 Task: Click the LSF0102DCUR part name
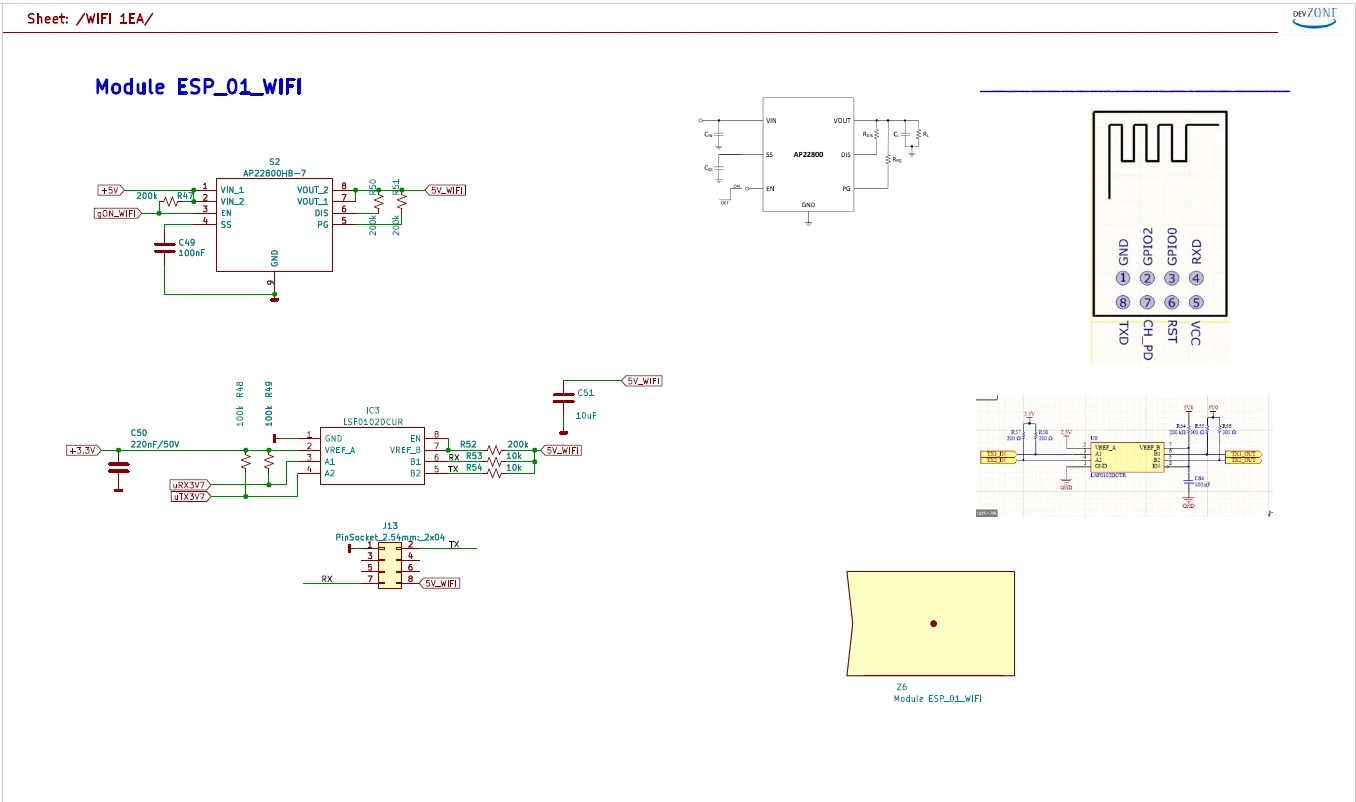pyautogui.click(x=372, y=423)
